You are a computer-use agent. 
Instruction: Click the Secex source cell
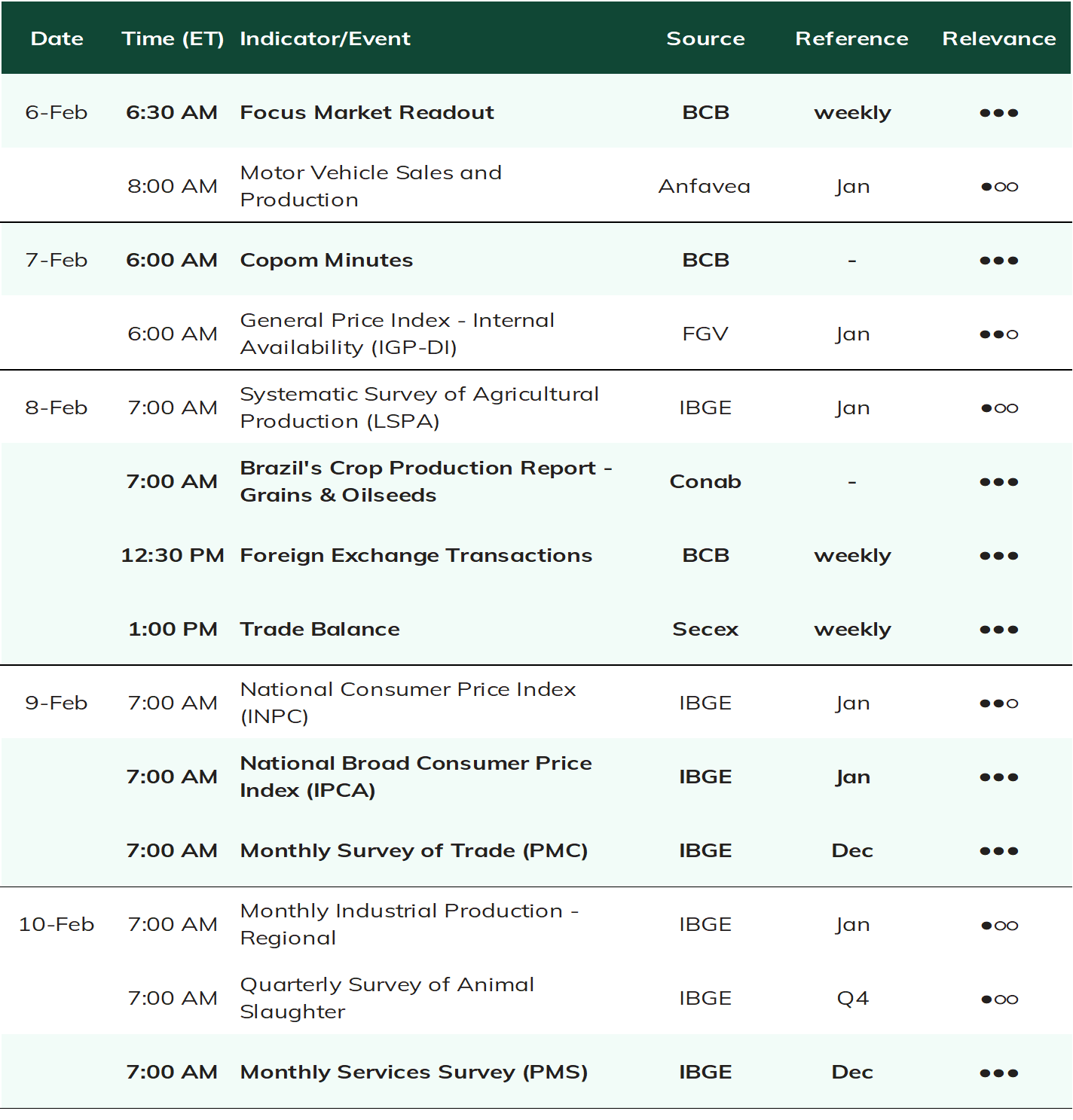point(705,629)
